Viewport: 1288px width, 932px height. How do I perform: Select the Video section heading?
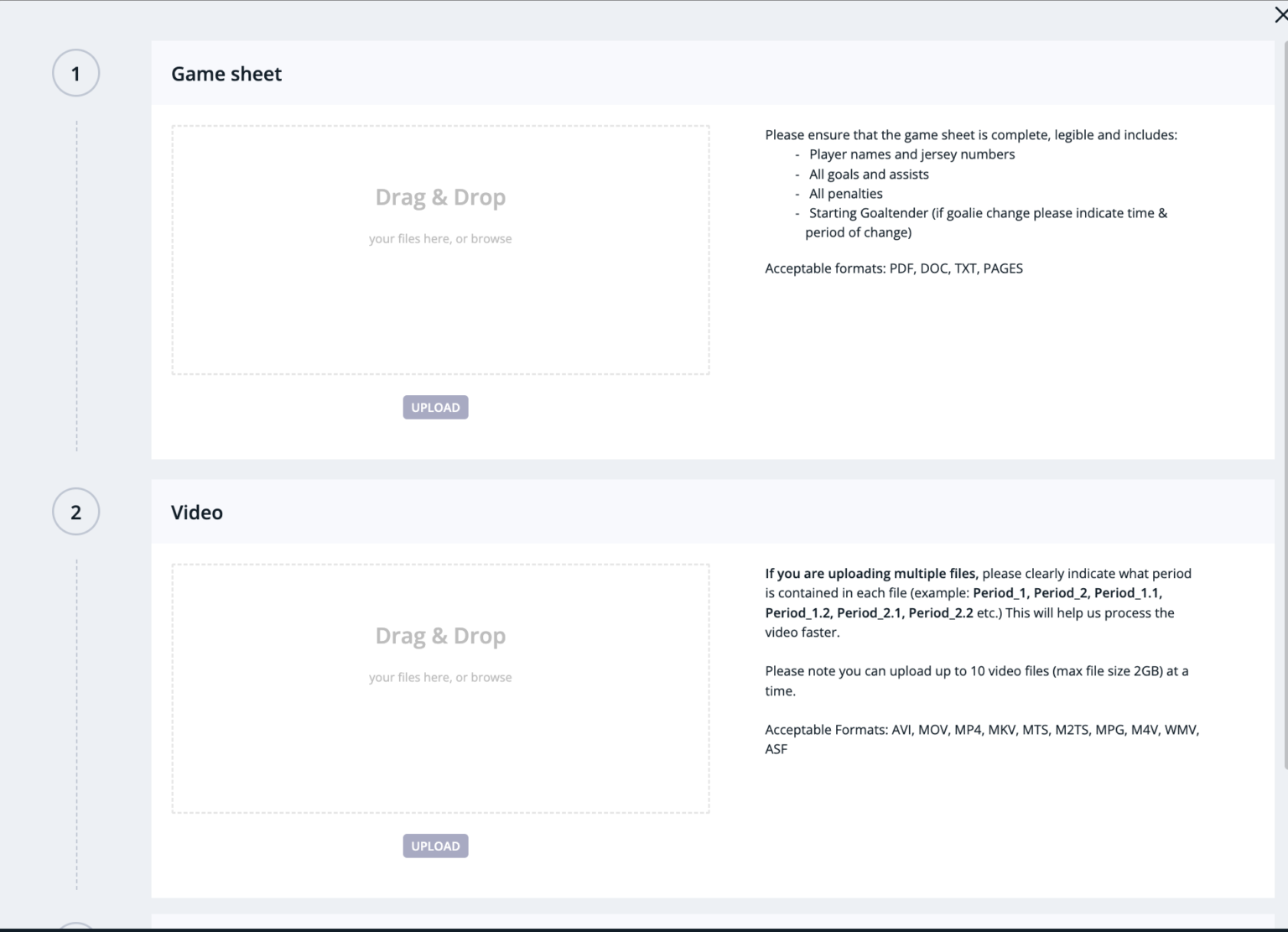[197, 513]
